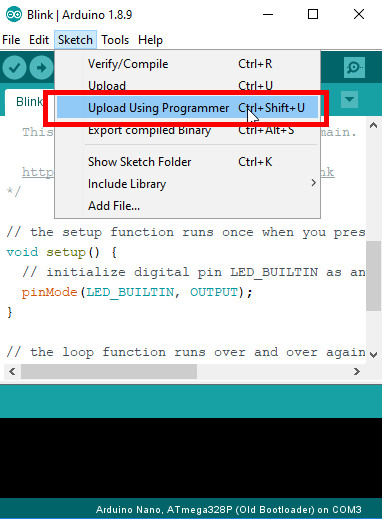Click the pinMode(LED_BUILTIN, OUTPUT); line
382x519 pixels.
click(x=137, y=292)
